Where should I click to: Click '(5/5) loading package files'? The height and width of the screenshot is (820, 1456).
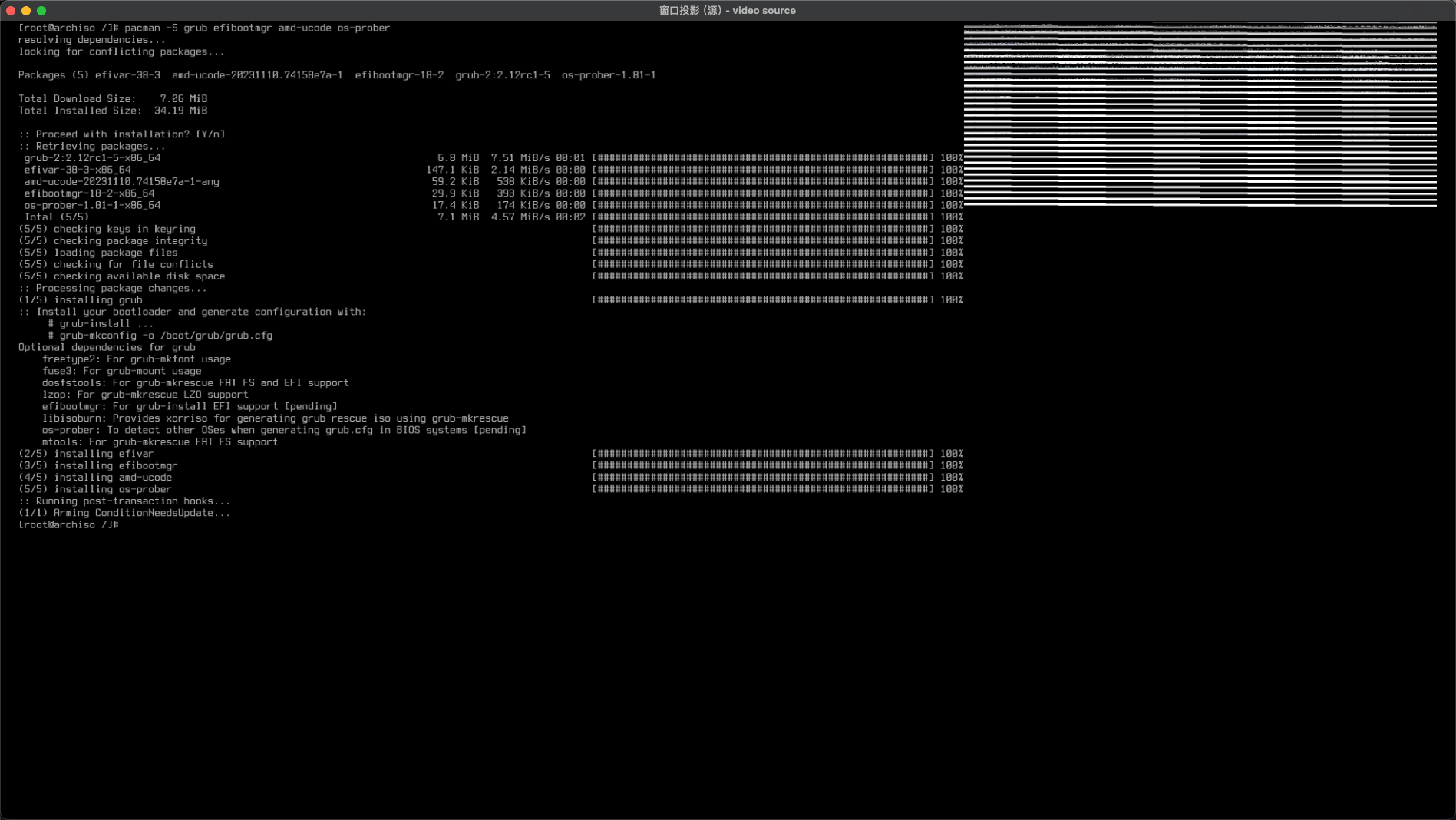[x=98, y=253]
